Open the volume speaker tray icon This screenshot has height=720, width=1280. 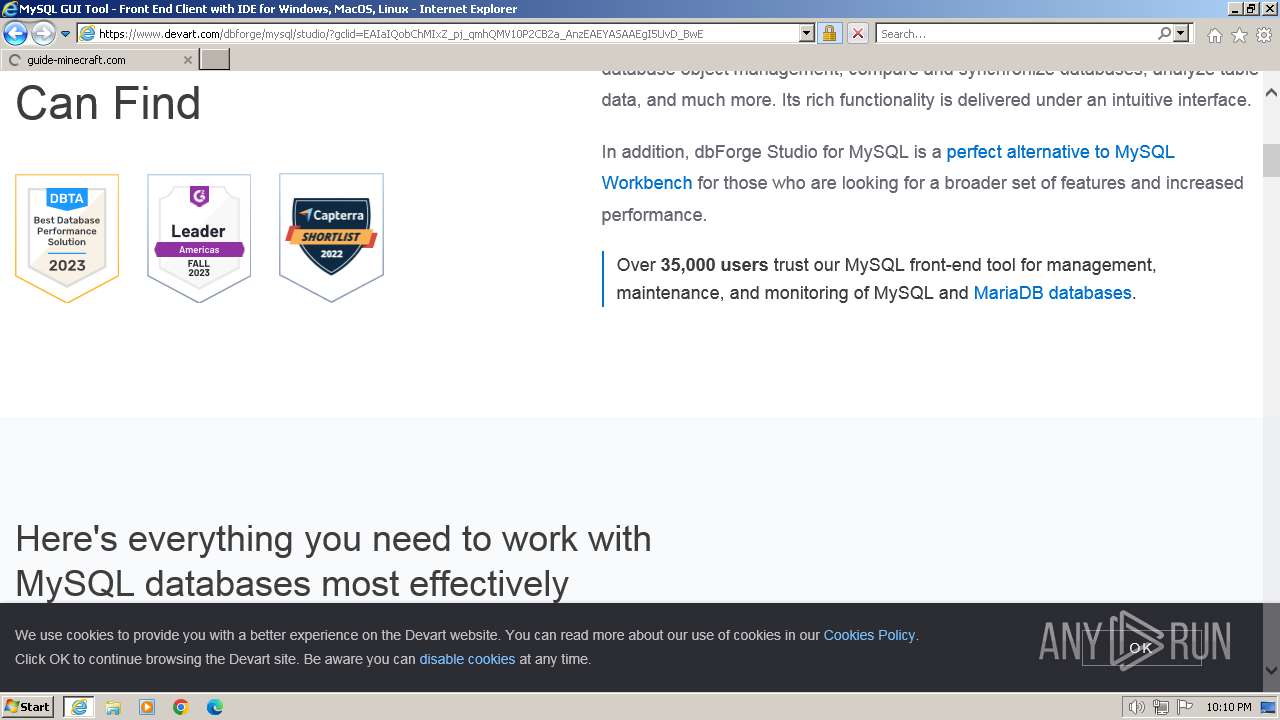click(1137, 707)
